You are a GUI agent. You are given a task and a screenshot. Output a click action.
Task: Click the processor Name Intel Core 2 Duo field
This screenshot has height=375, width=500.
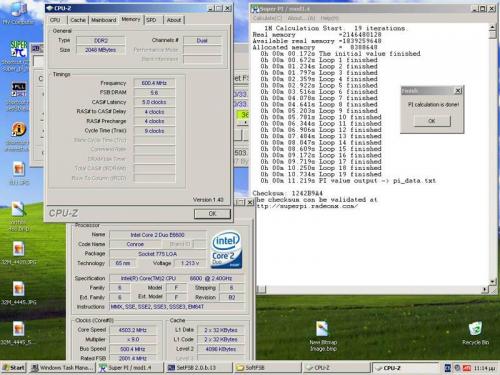click(157, 235)
